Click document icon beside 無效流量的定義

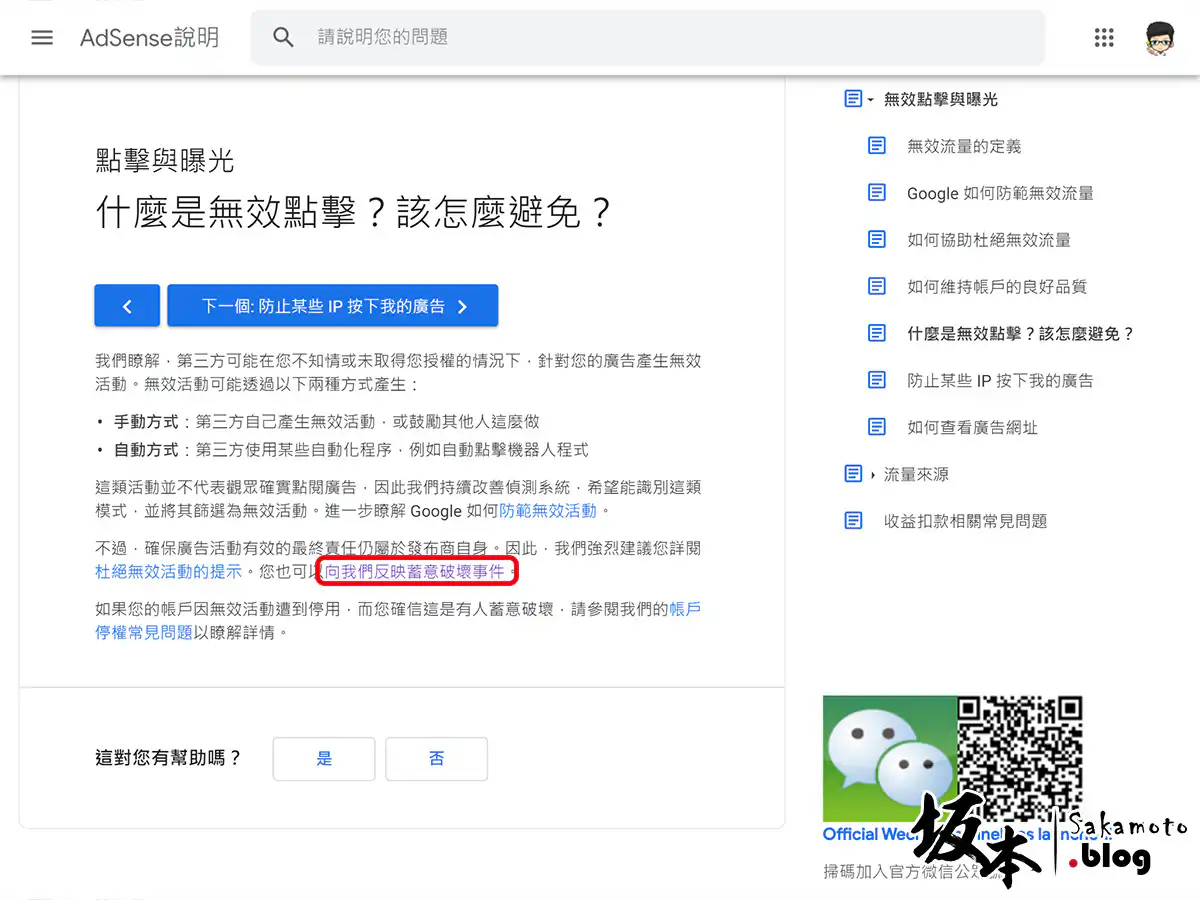click(x=877, y=146)
